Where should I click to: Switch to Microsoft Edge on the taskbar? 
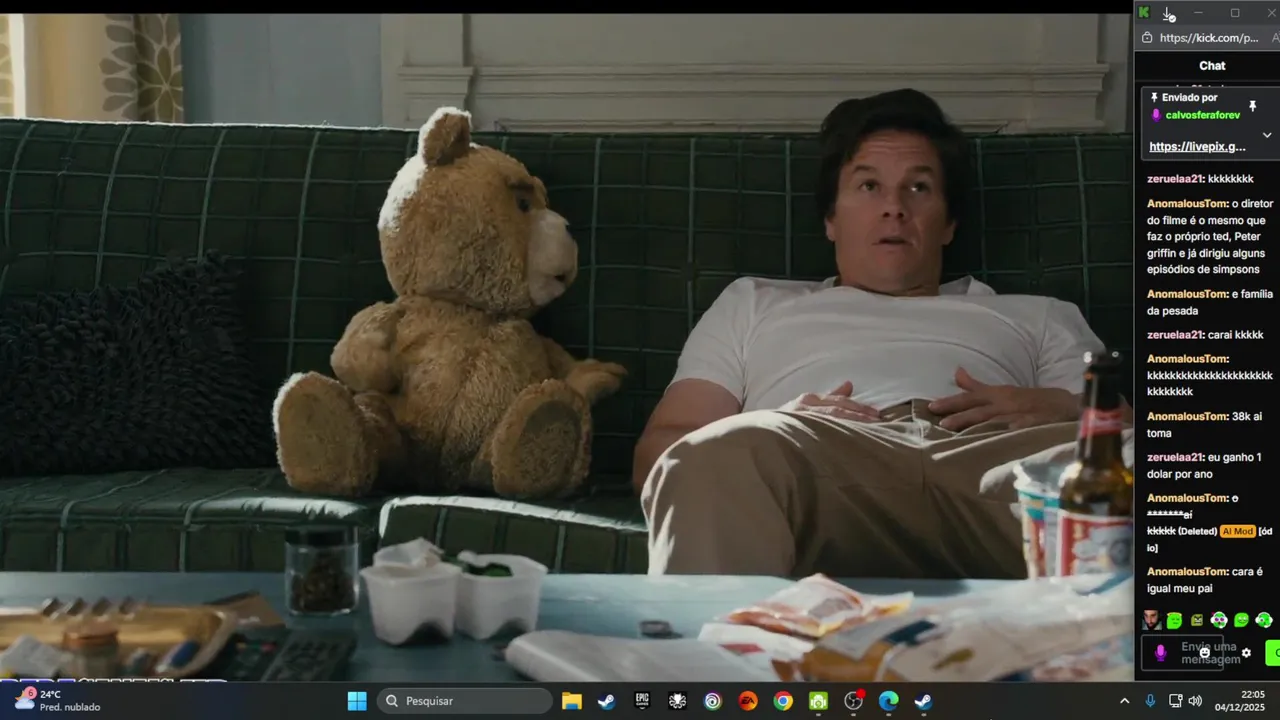pos(888,701)
